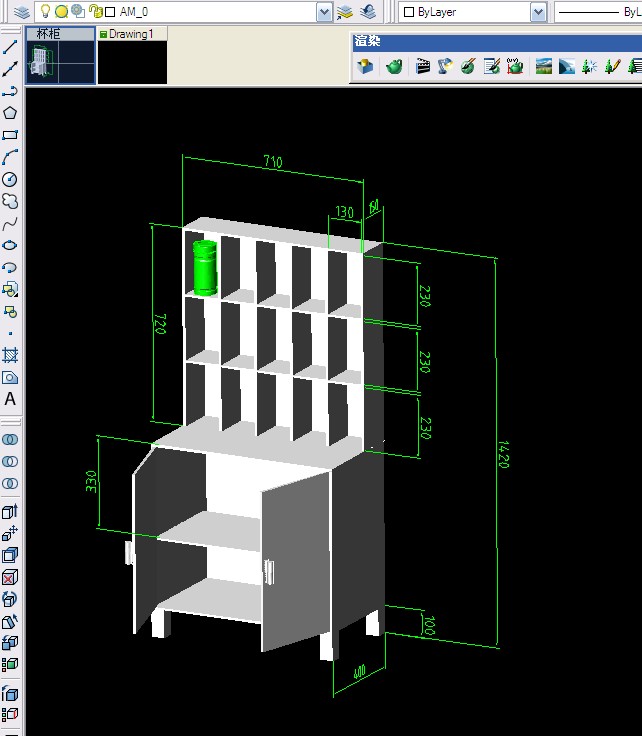Open the Insert Block tool
Image resolution: width=642 pixels, height=736 pixels.
[10, 290]
